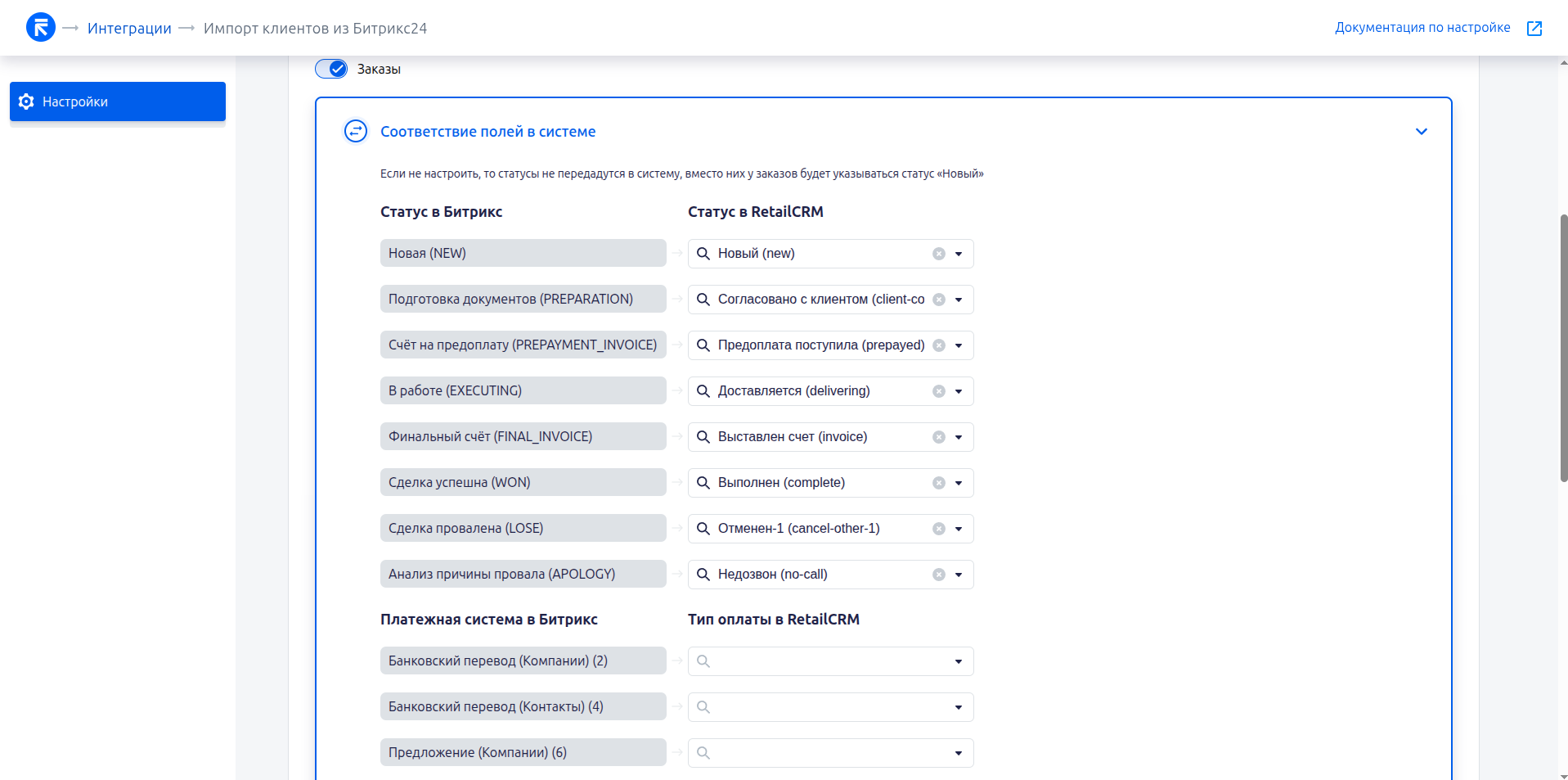
Task: Clear the Предоплата поступила status
Action: (939, 345)
